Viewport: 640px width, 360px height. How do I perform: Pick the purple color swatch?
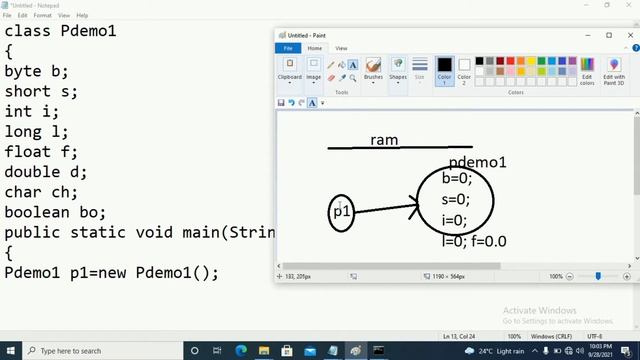tap(573, 61)
